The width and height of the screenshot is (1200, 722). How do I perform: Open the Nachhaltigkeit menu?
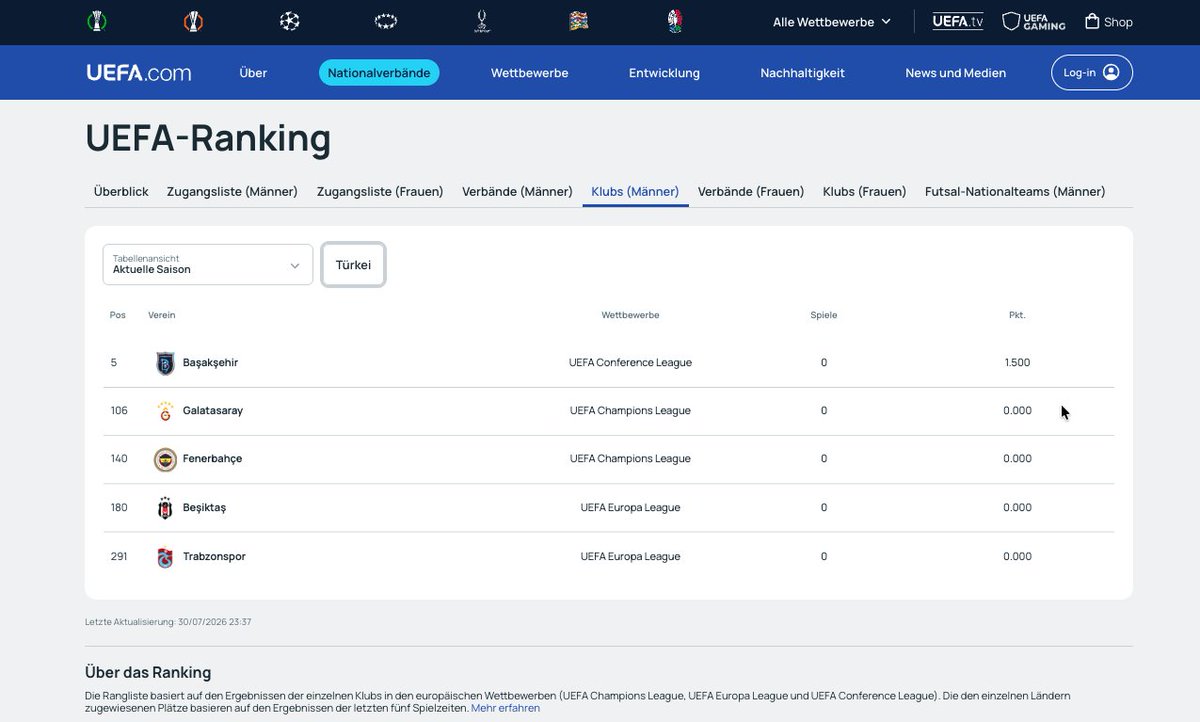tap(803, 72)
